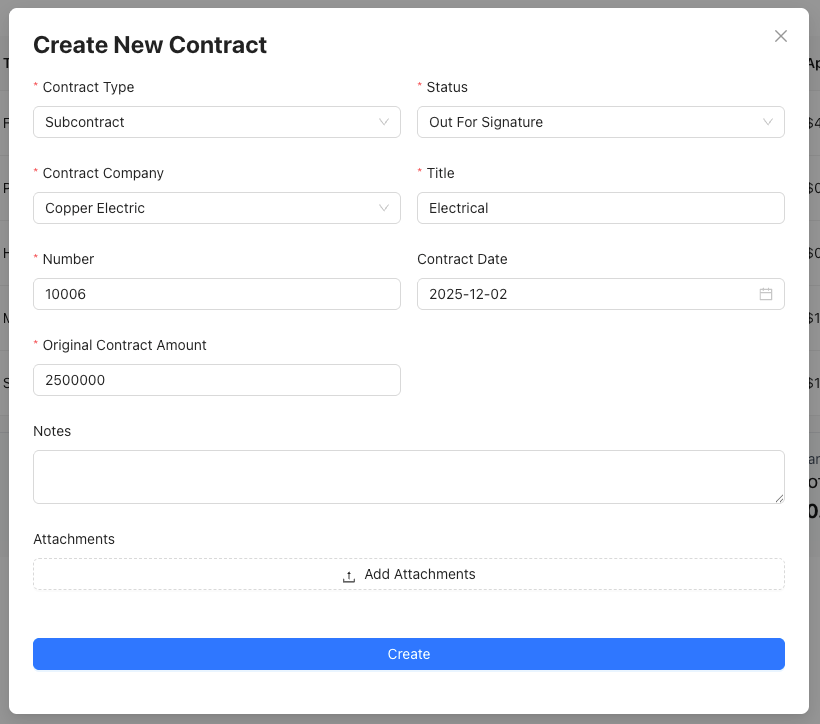Viewport: 820px width, 724px height.
Task: Click the chevron on Contract Company field
Action: (385, 208)
